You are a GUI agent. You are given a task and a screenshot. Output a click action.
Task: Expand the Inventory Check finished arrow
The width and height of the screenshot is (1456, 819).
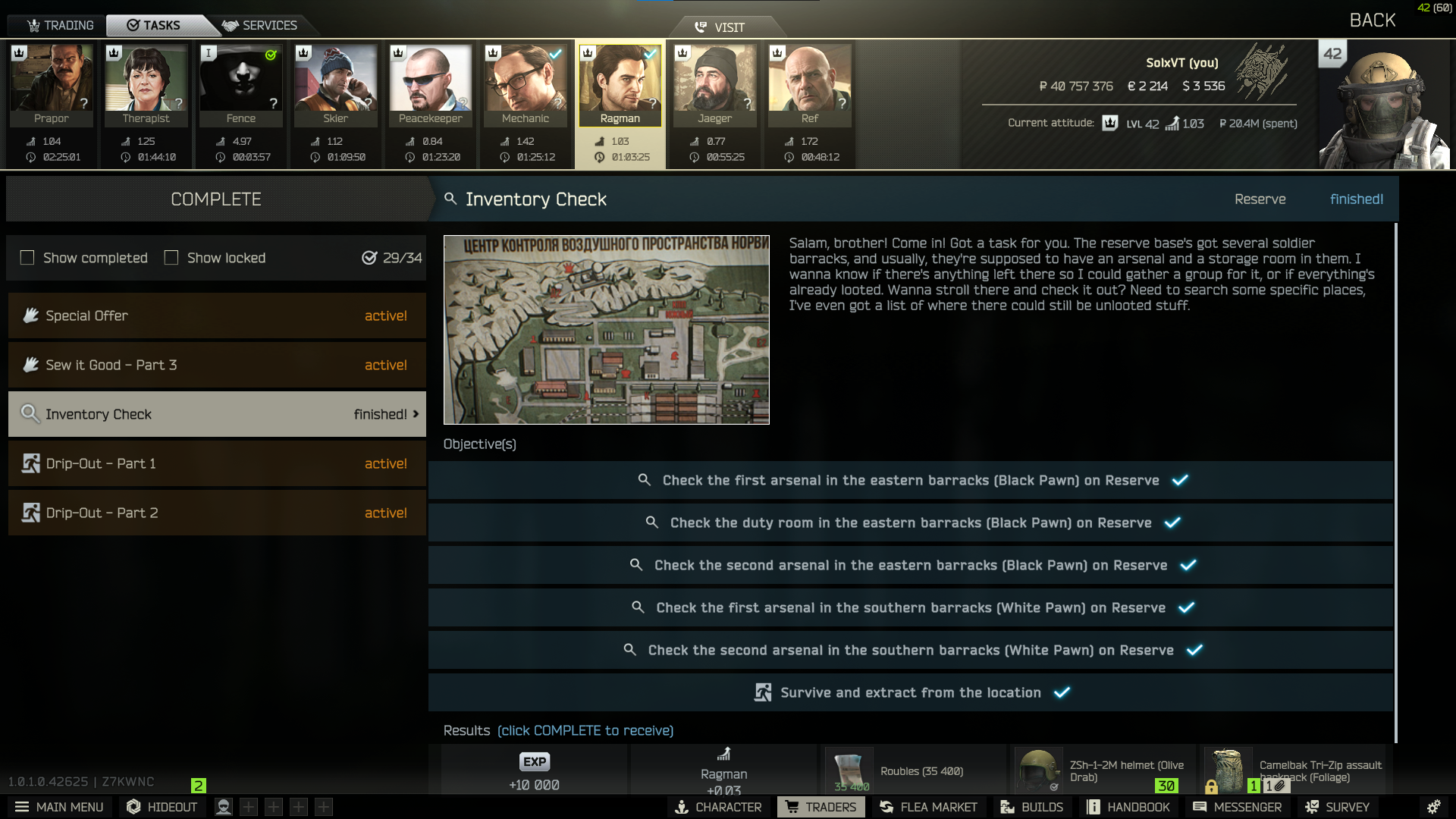pyautogui.click(x=416, y=414)
